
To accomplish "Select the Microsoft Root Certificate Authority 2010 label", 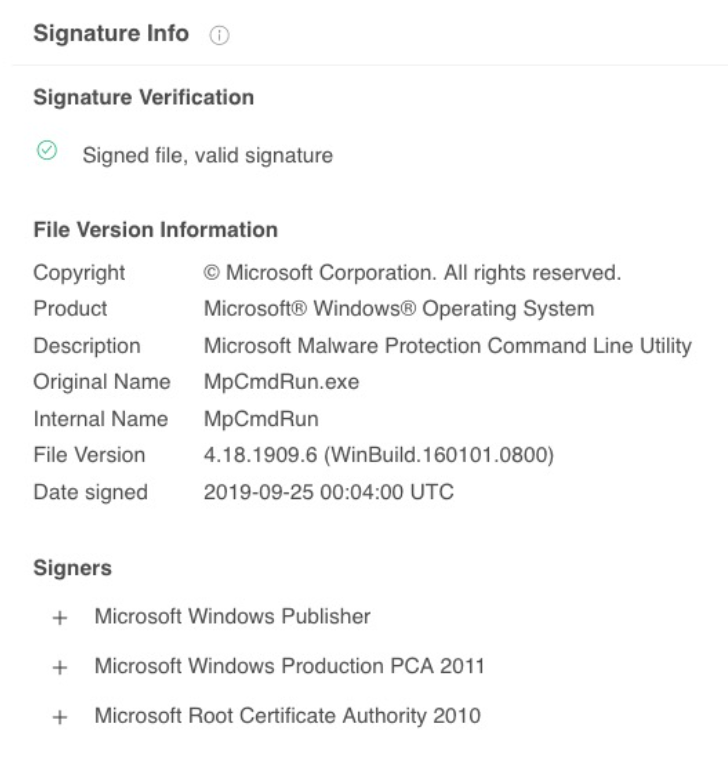I will click(287, 716).
